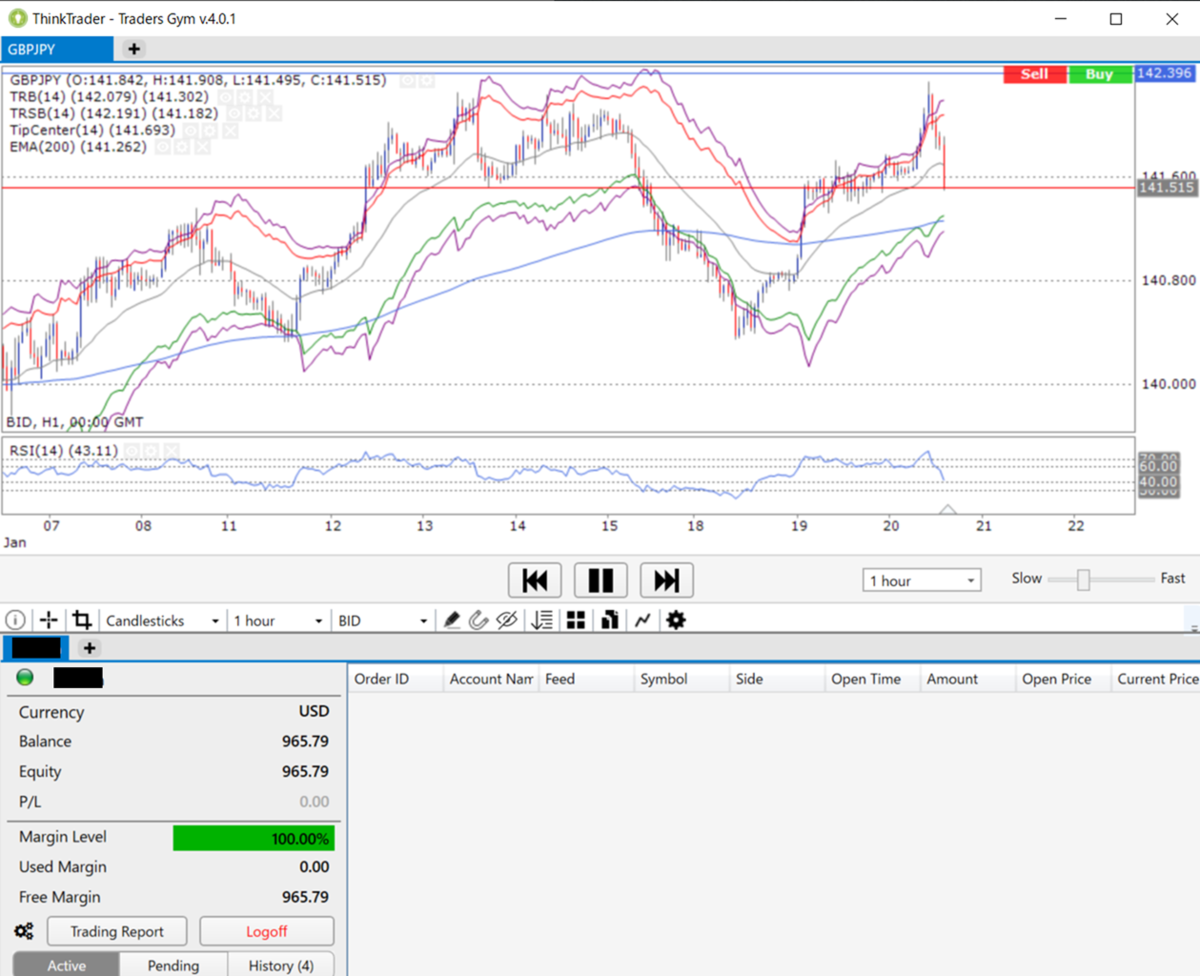Remove the RSI(14) indicator
Image resolution: width=1200 pixels, height=976 pixels.
pyautogui.click(x=172, y=451)
